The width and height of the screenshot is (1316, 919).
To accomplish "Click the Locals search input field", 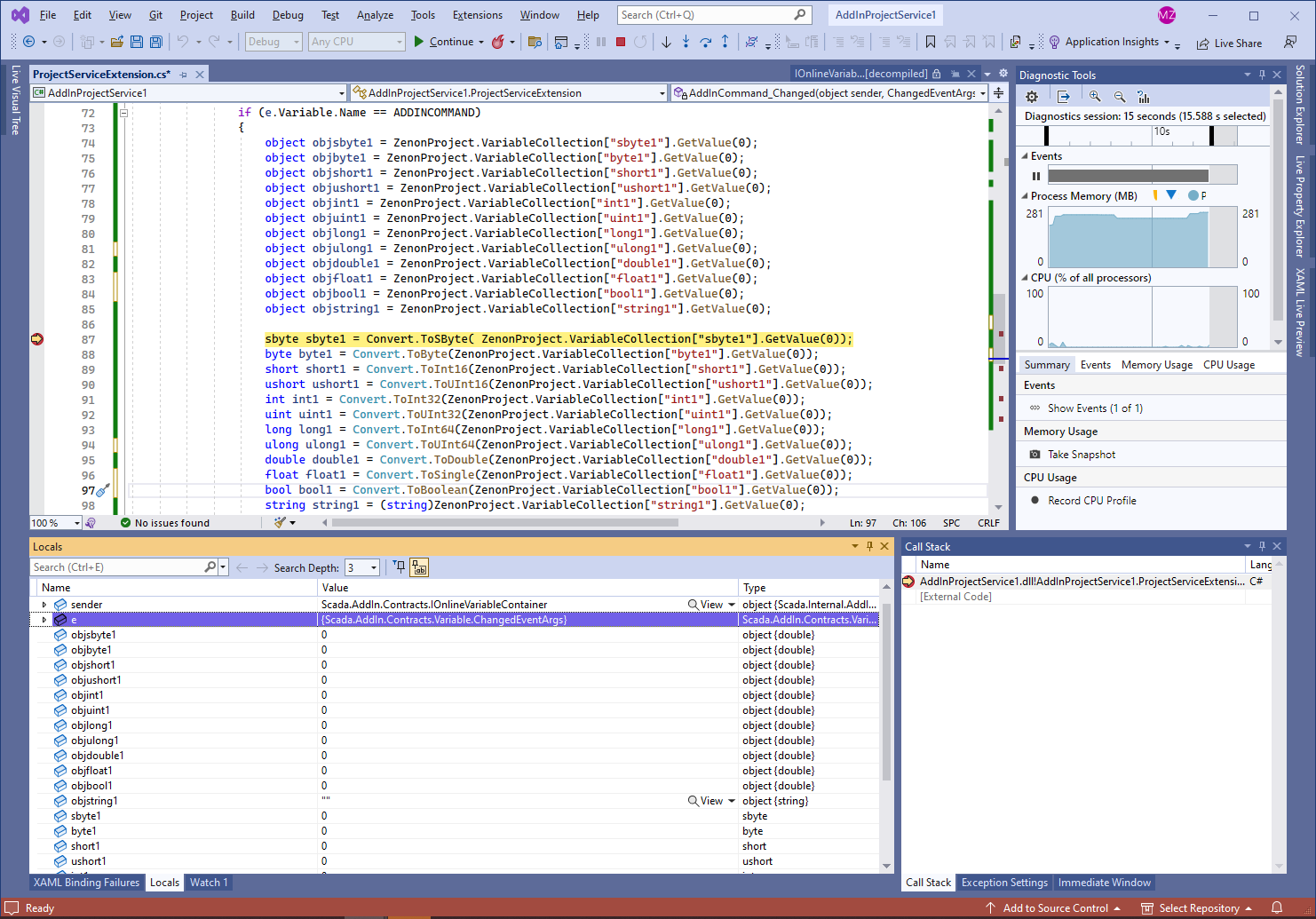I will click(x=118, y=567).
